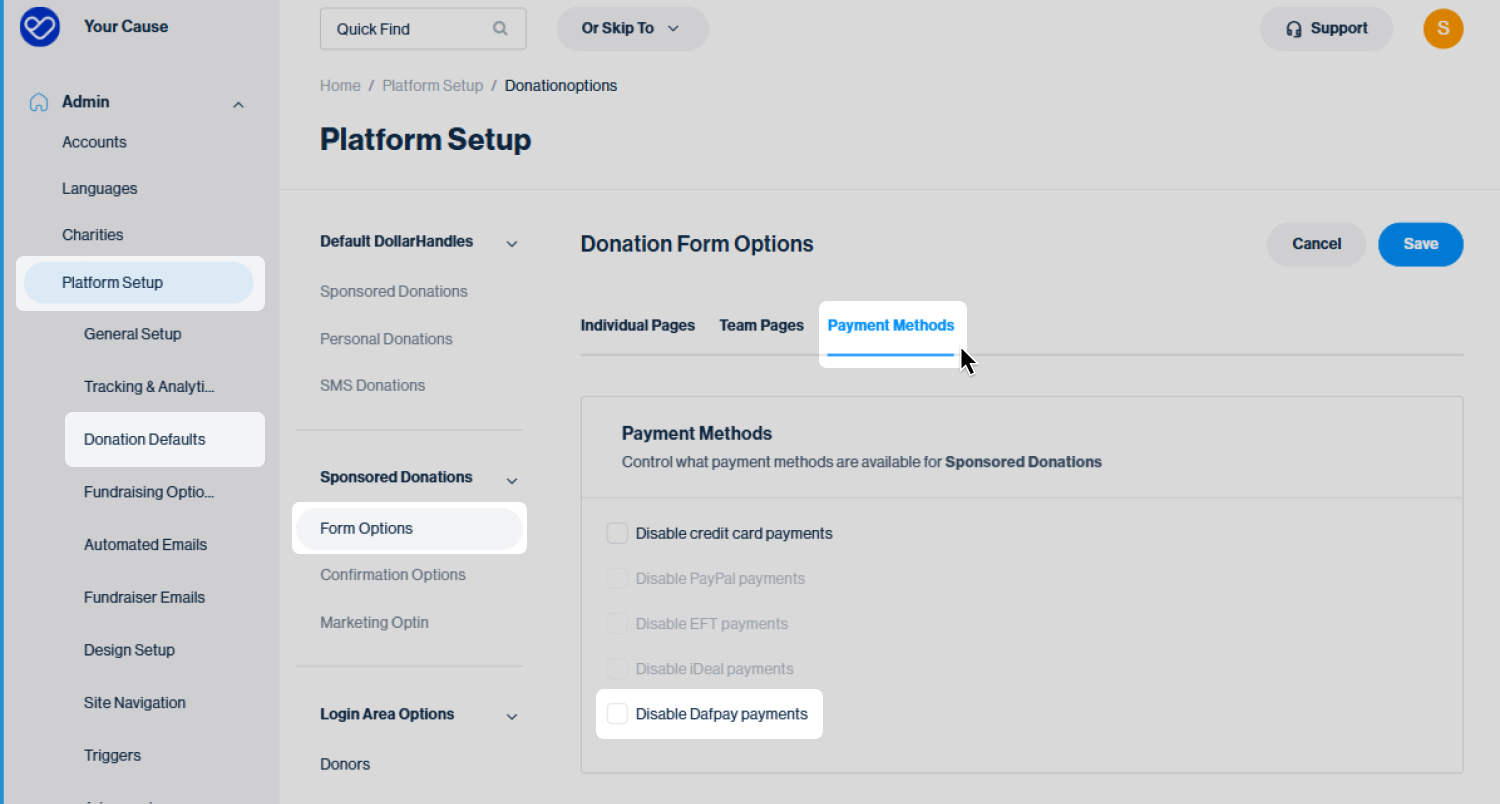Click the Support headset icon
Viewport: 1500px width, 804px height.
1294,29
